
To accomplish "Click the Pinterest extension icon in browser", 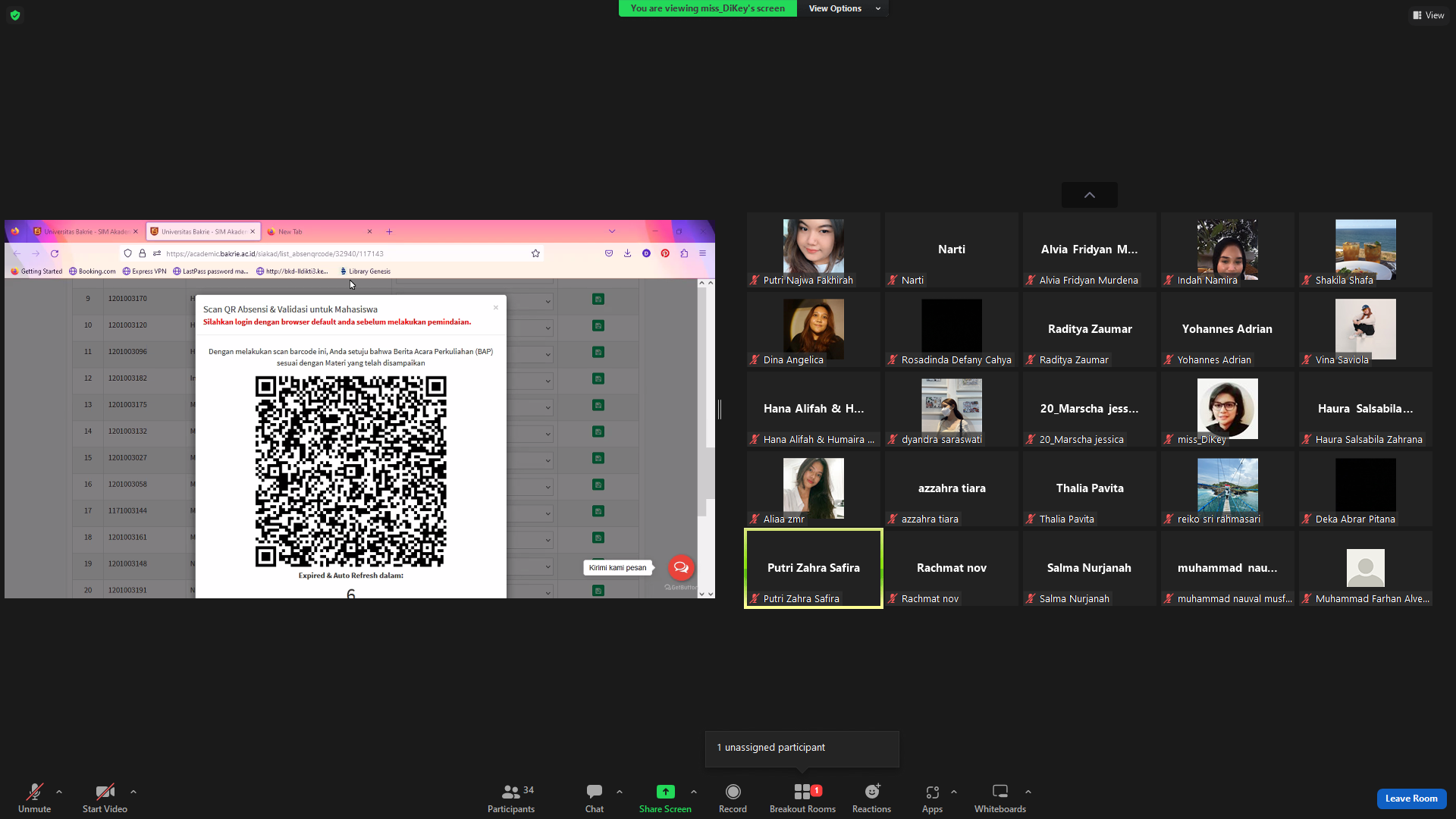I will [x=665, y=253].
